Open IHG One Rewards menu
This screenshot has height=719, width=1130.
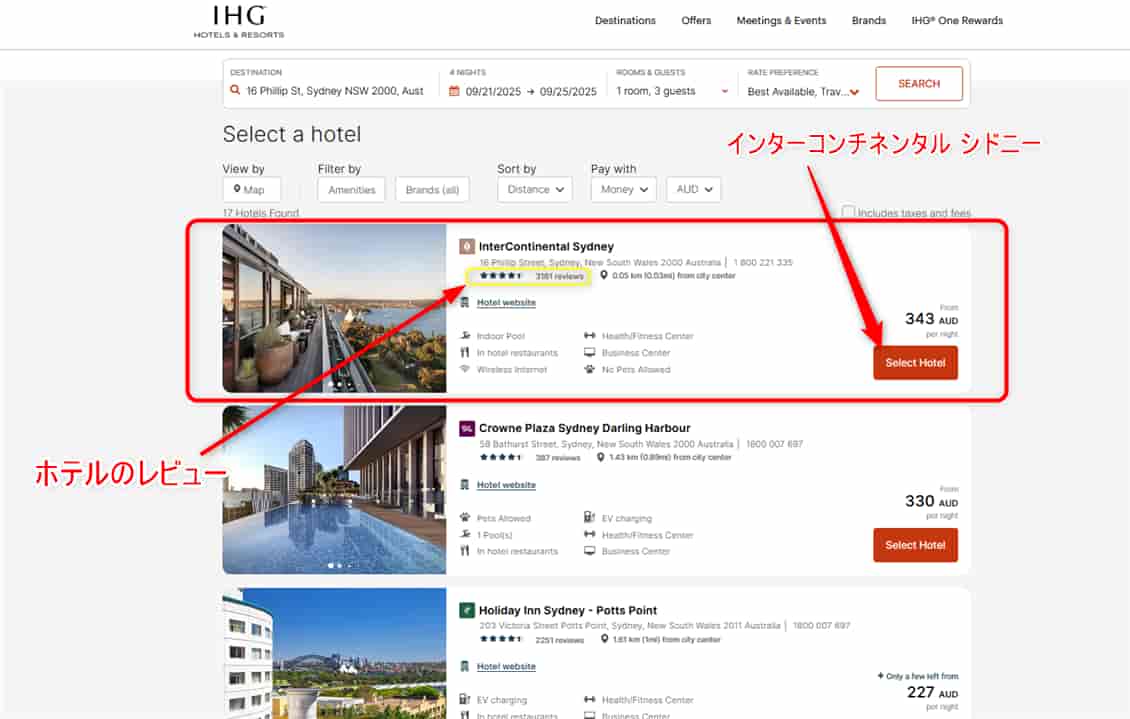pyautogui.click(x=957, y=20)
